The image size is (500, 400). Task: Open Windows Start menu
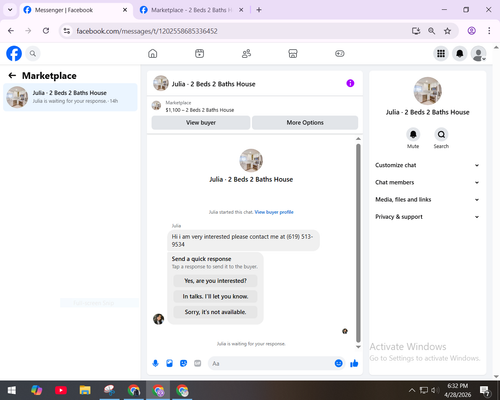tap(12, 390)
